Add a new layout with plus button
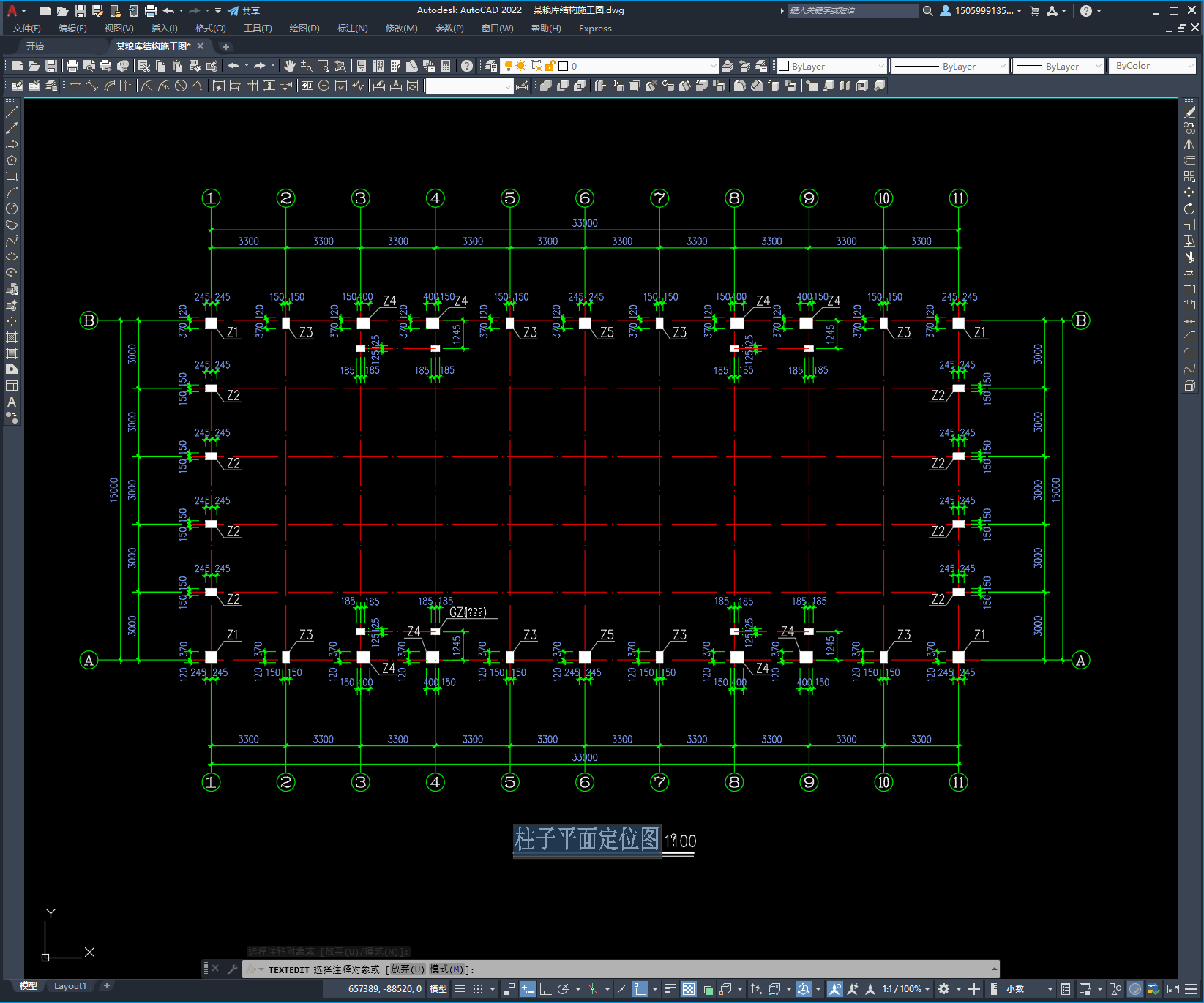The height and width of the screenshot is (1003, 1204). click(107, 985)
